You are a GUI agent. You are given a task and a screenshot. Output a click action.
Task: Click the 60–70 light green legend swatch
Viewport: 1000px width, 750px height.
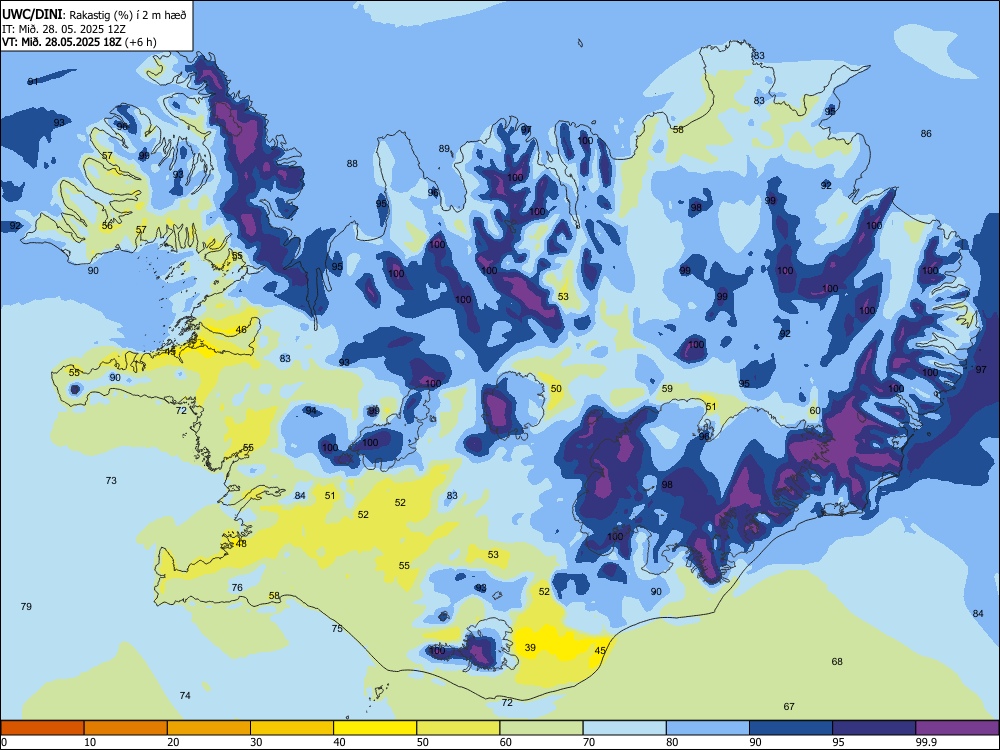click(541, 728)
